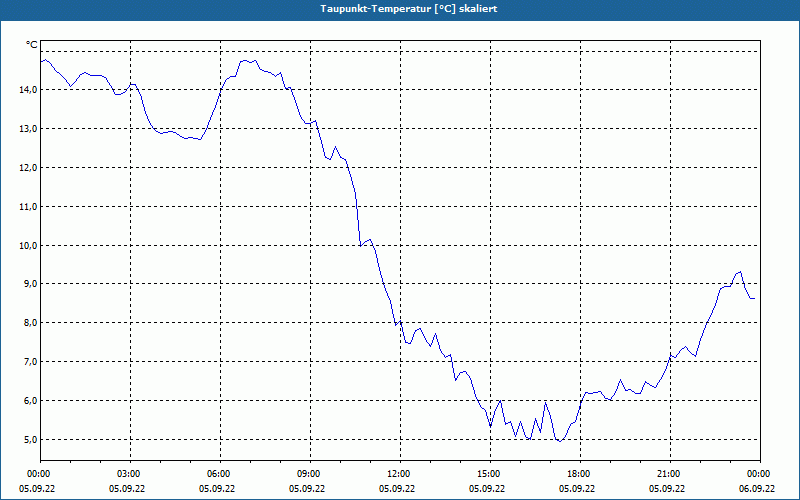The height and width of the screenshot is (500, 800).
Task: Select the 12,0 y-axis label
Action: 29,168
